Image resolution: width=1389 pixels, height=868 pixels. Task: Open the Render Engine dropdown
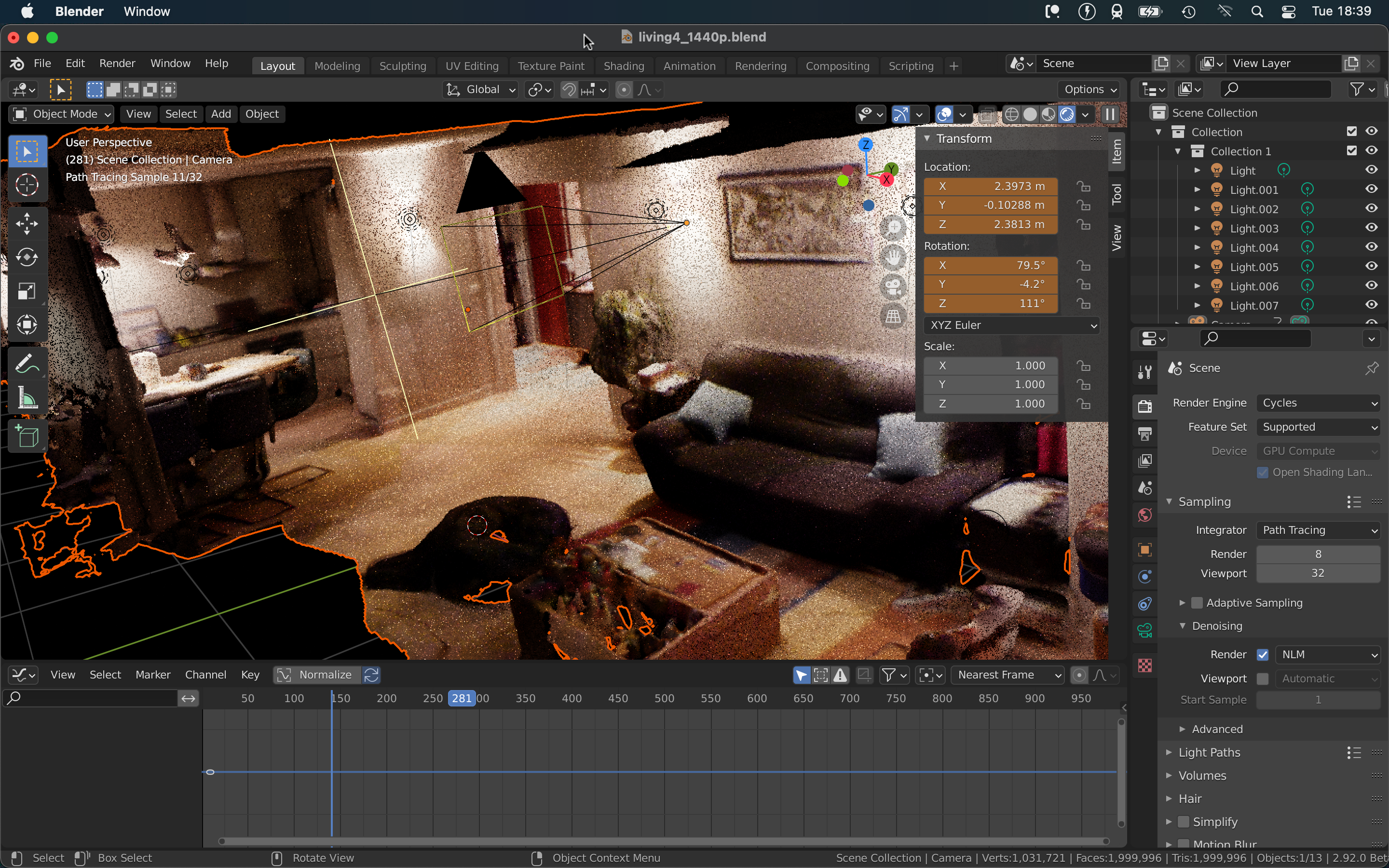[x=1318, y=403]
